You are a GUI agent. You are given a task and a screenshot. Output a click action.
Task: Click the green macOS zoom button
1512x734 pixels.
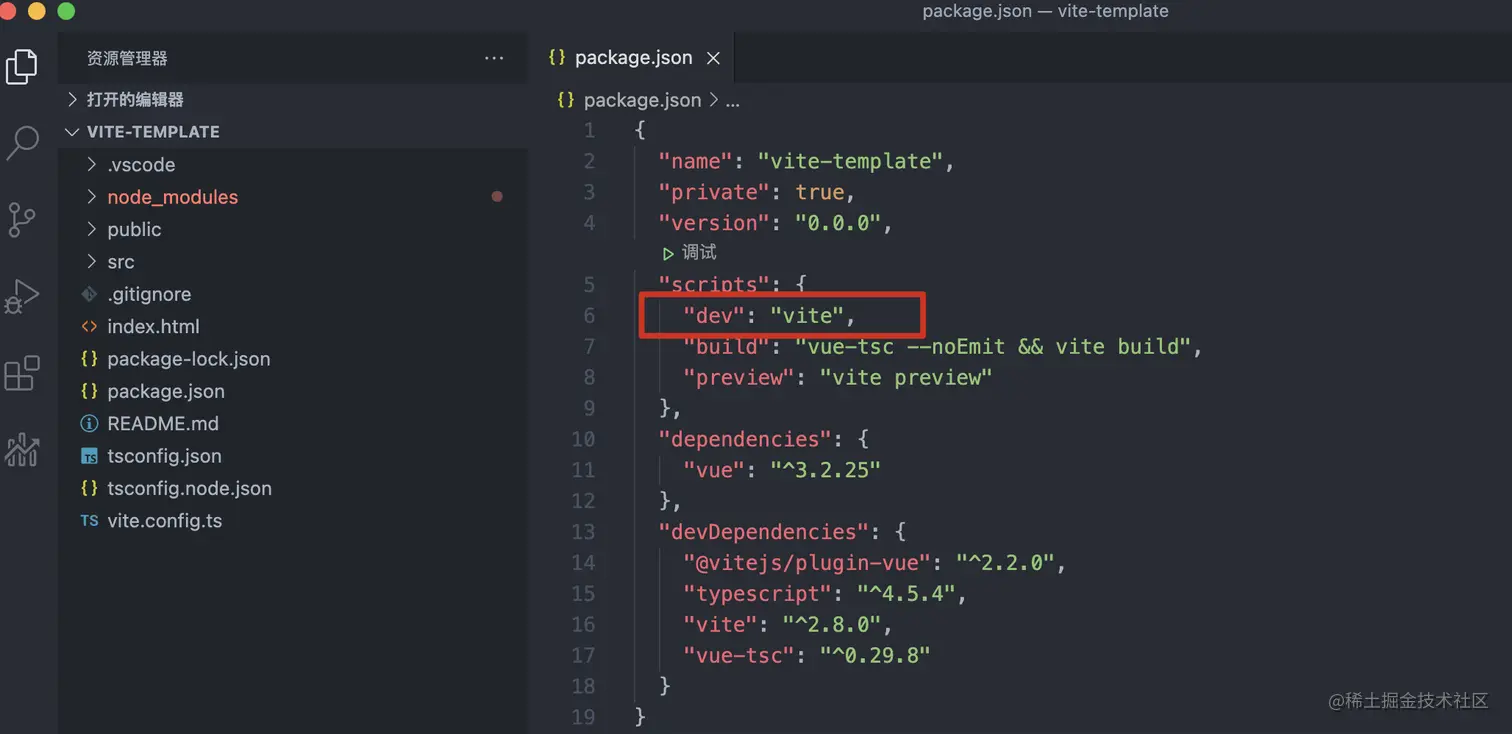(x=66, y=12)
